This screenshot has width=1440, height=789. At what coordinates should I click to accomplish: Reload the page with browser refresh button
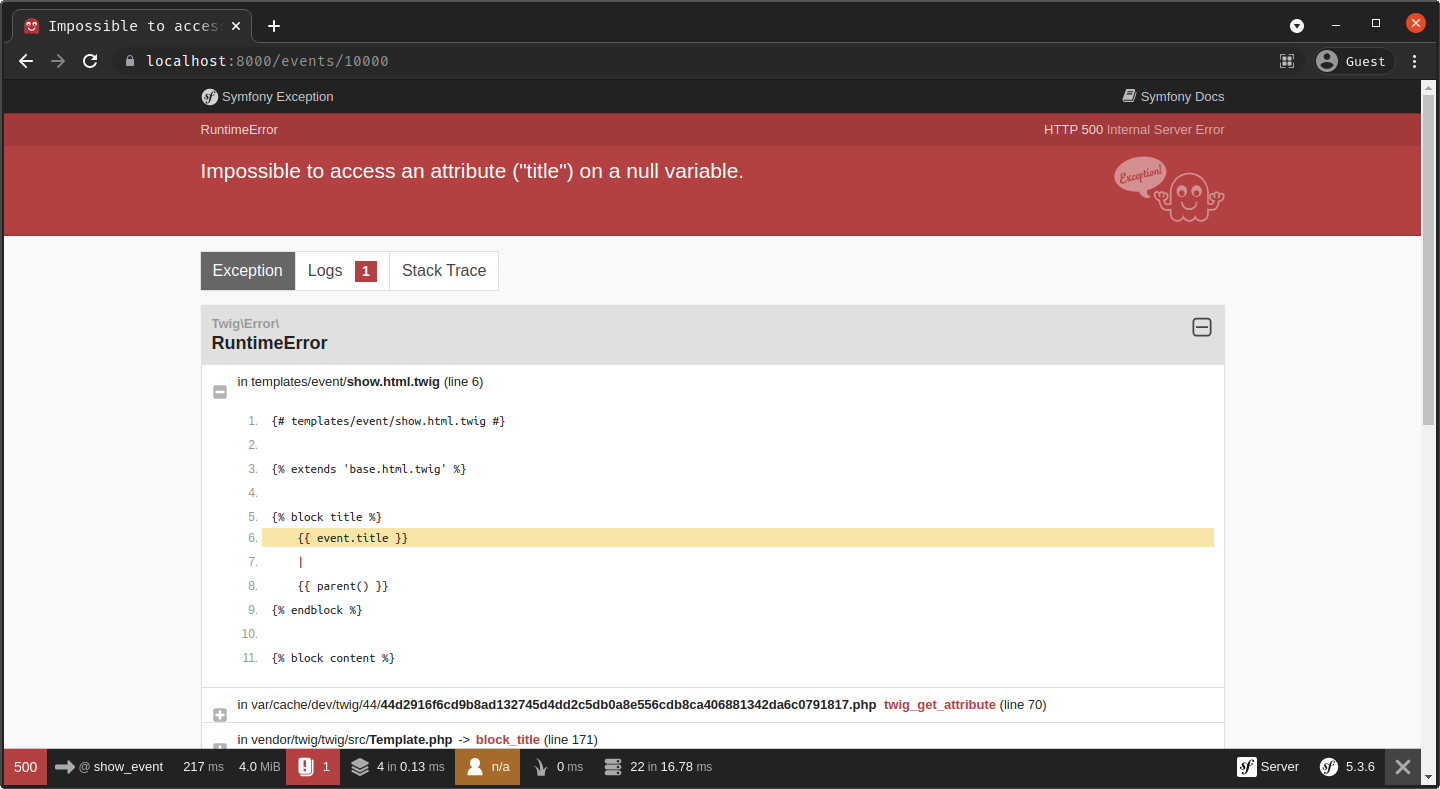90,61
